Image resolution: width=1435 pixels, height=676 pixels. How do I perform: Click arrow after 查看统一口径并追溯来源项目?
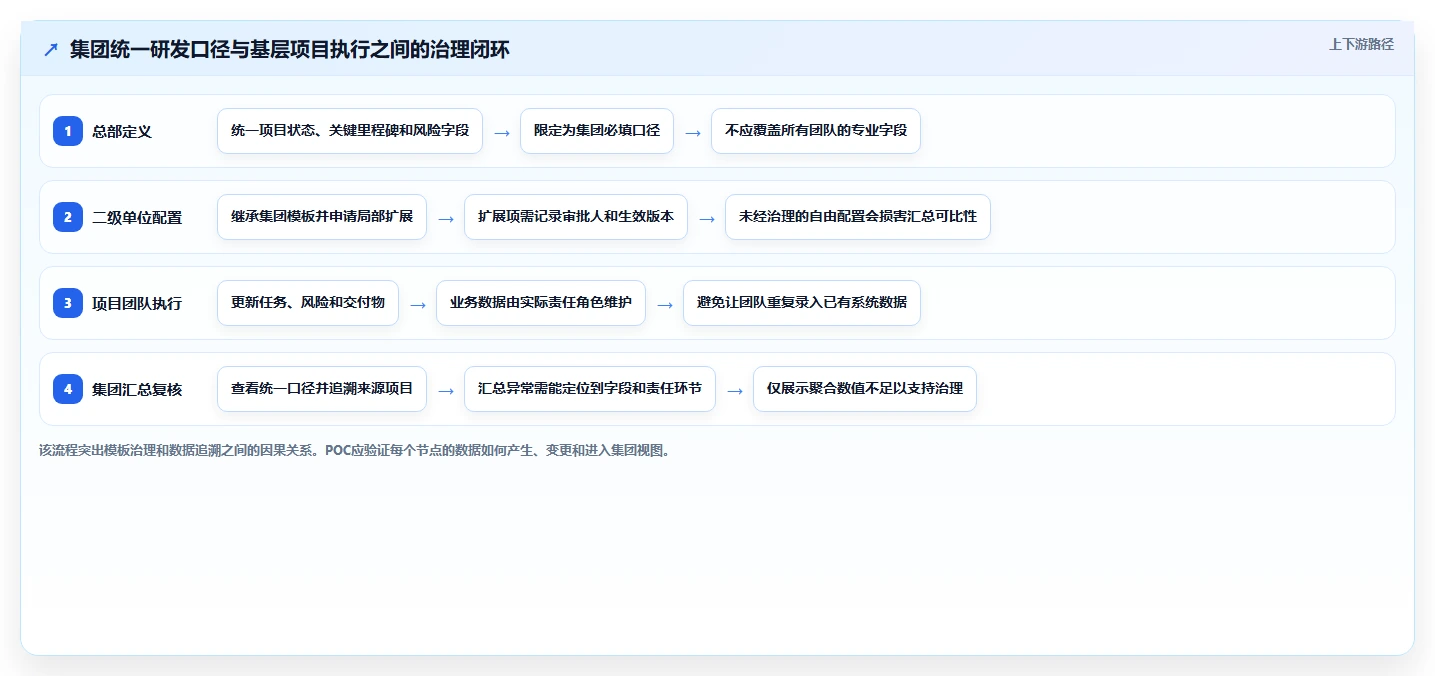(446, 390)
